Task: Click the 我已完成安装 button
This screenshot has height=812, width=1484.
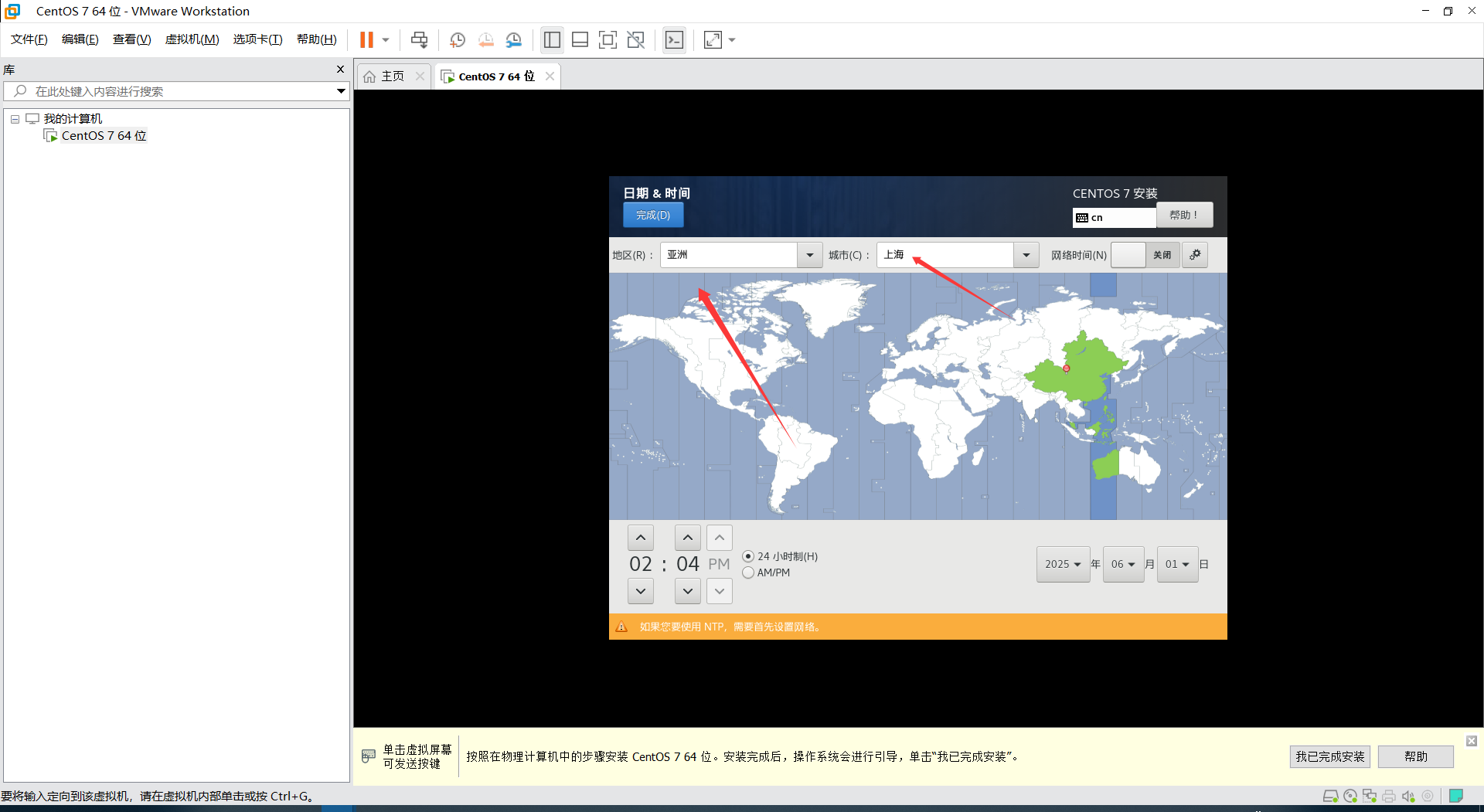Action: pos(1330,756)
